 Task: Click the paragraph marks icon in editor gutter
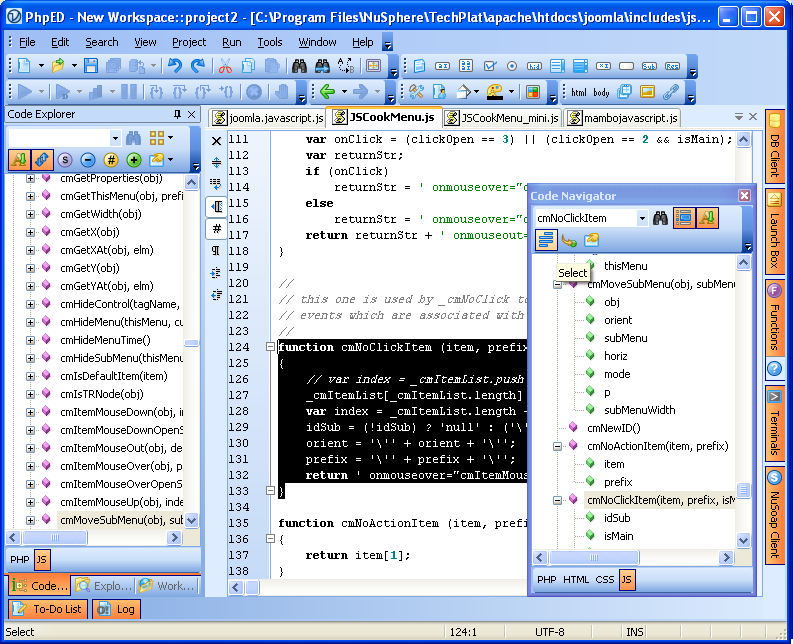click(216, 251)
